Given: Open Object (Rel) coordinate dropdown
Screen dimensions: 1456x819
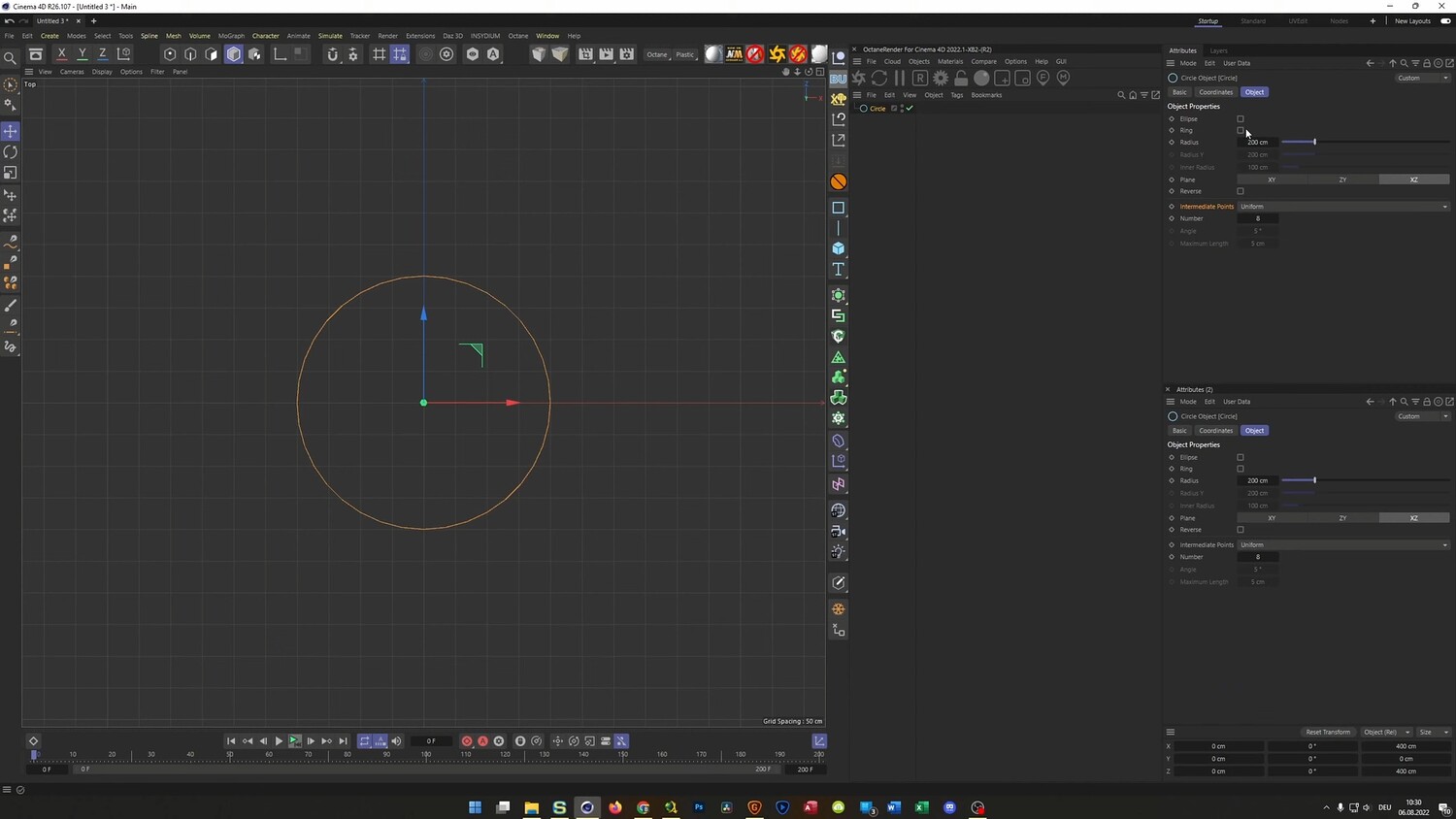Looking at the screenshot, I should (1385, 732).
